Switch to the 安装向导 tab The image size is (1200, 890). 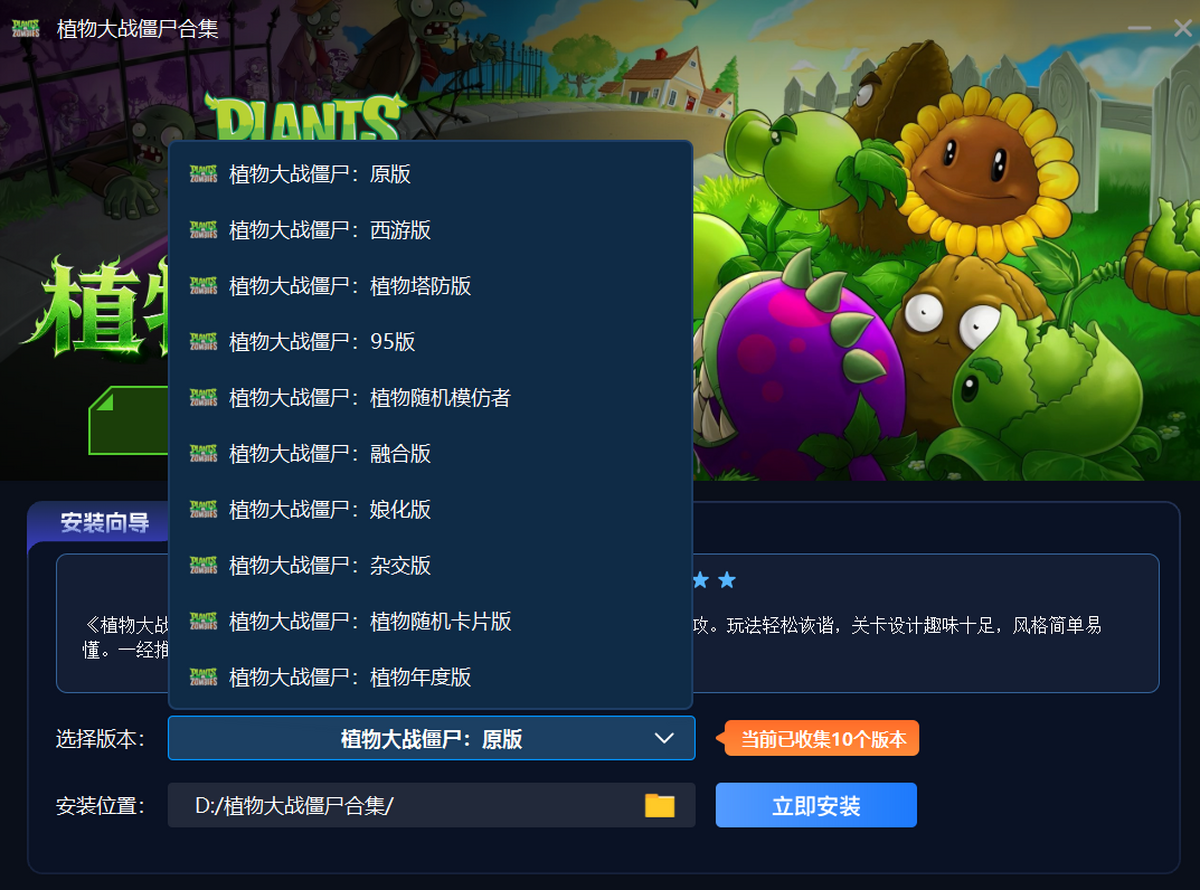104,523
